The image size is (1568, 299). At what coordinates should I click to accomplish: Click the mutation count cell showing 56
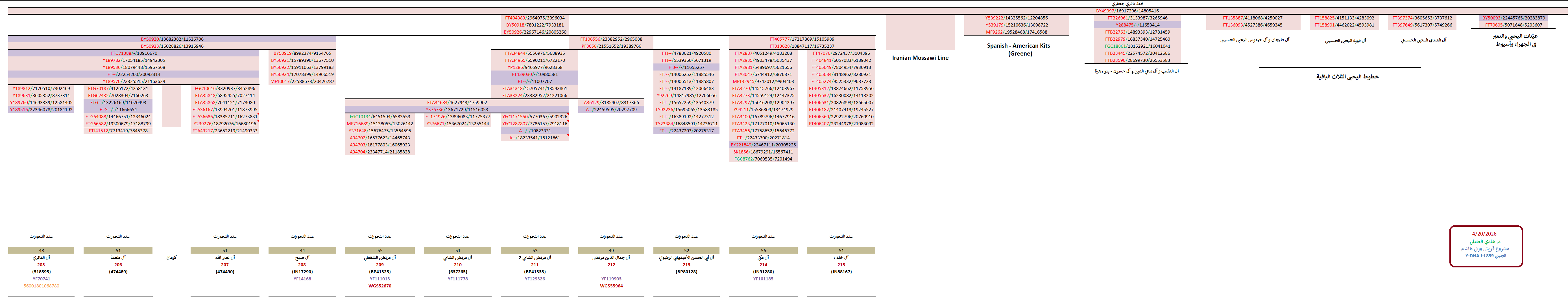763,250
